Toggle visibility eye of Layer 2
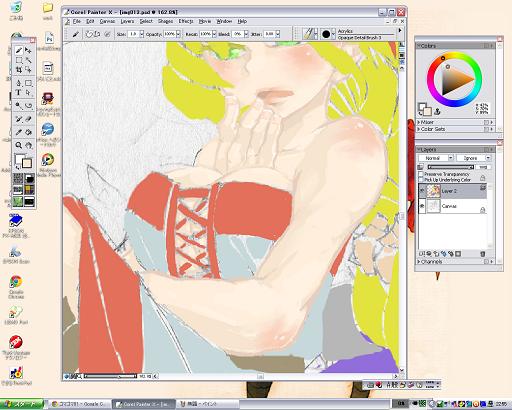The image size is (512, 410). tap(422, 191)
